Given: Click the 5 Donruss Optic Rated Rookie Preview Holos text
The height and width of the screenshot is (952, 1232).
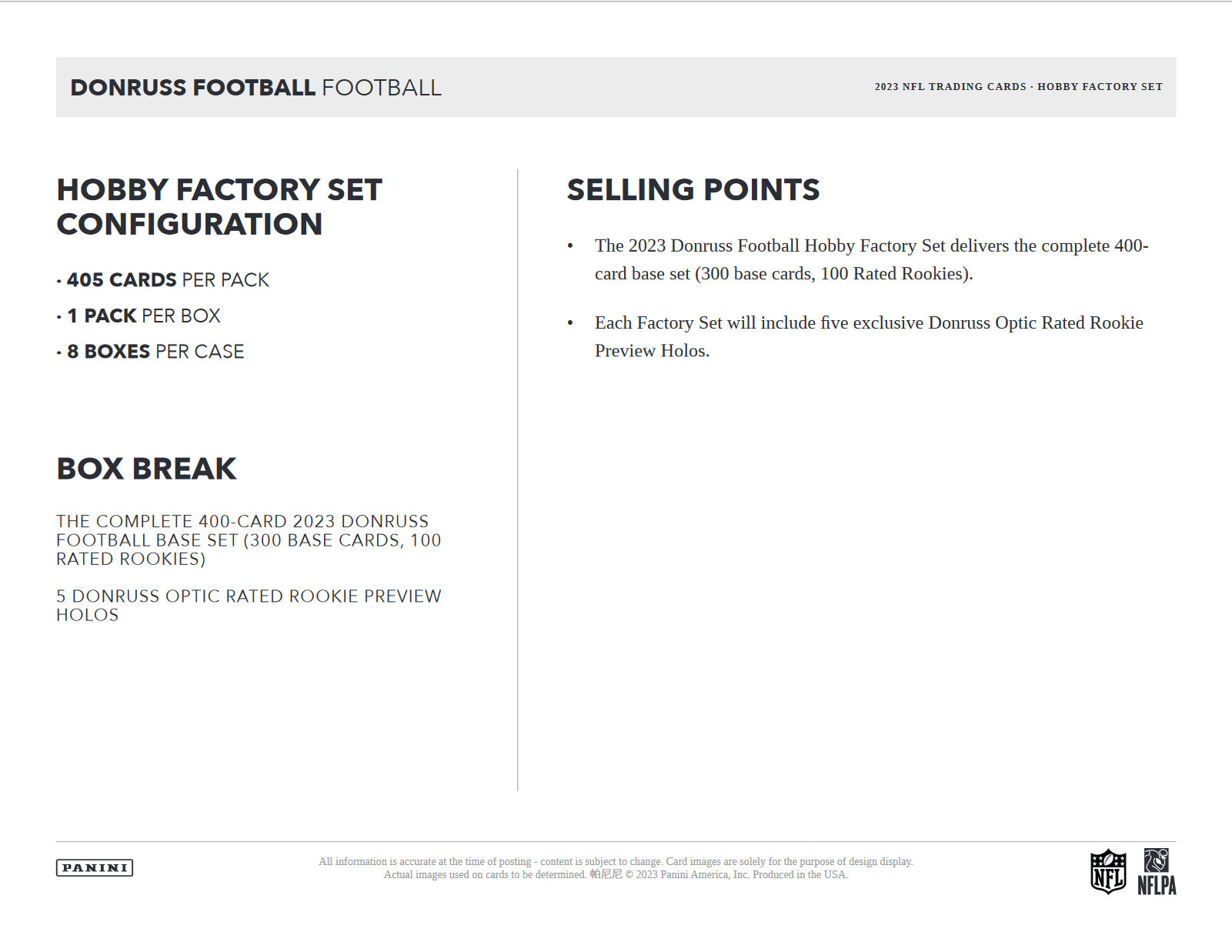Looking at the screenshot, I should pyautogui.click(x=248, y=606).
